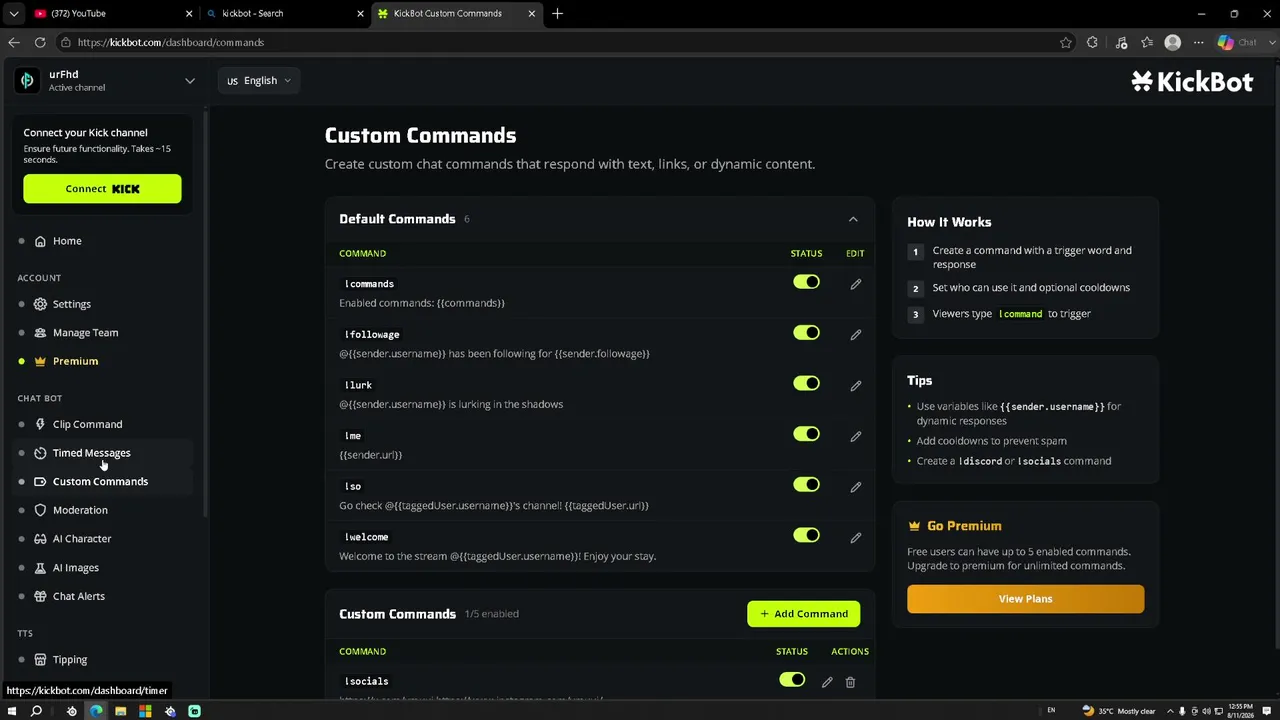
Task: Edit the !commands default command
Action: pos(855,284)
